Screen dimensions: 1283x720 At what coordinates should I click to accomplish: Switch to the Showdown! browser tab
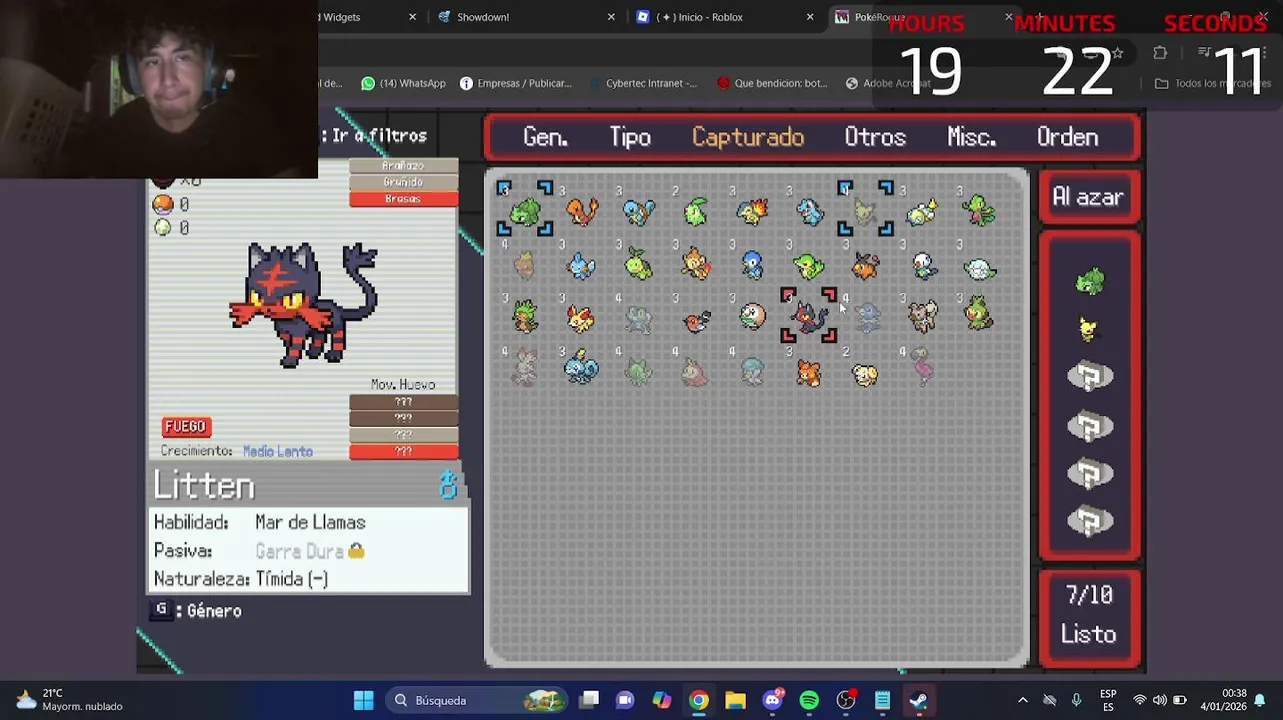pyautogui.click(x=483, y=17)
